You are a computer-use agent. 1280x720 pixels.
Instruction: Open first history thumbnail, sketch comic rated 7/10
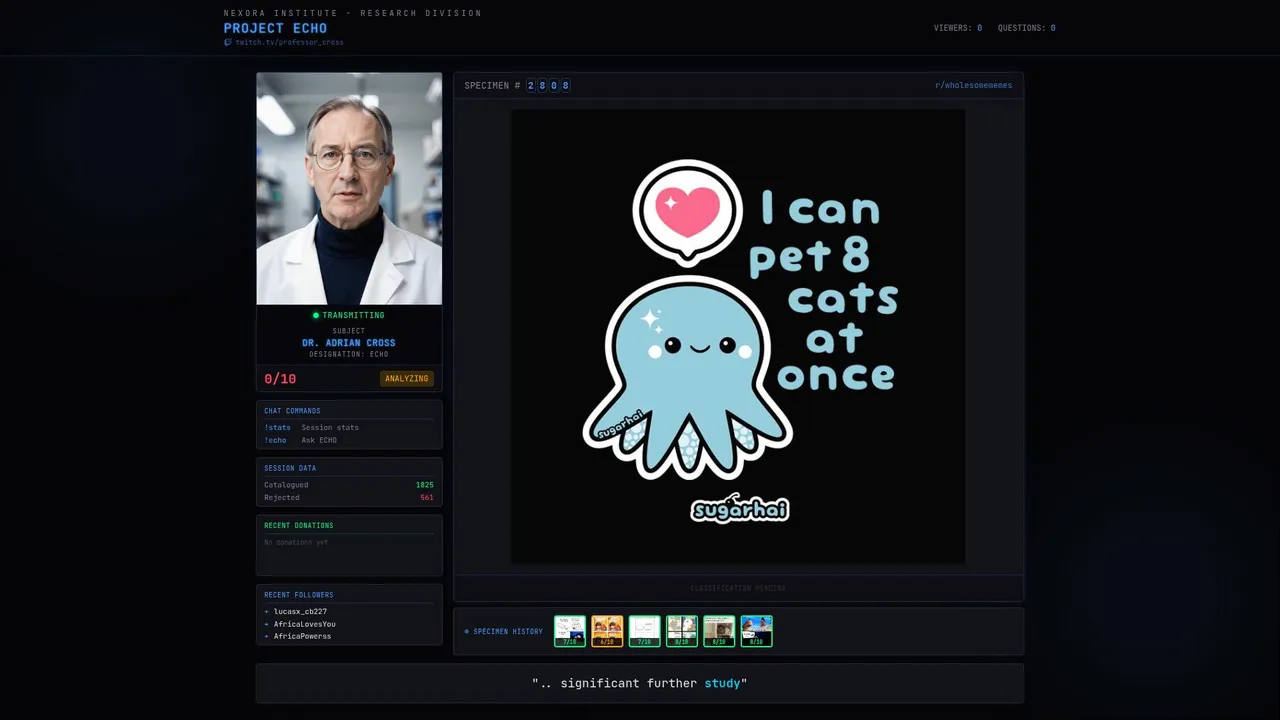tap(570, 631)
